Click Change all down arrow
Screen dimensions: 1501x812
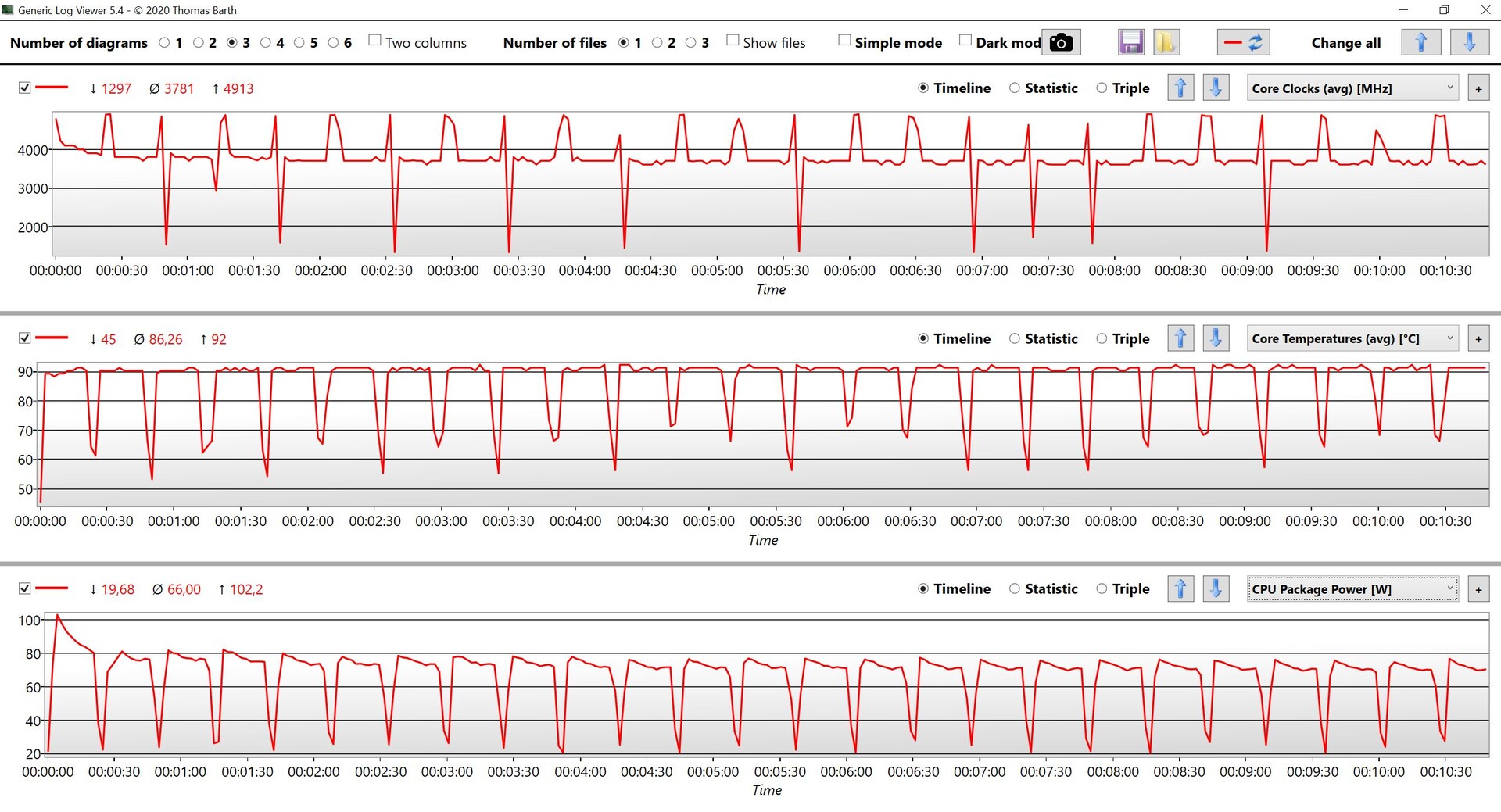point(1469,42)
